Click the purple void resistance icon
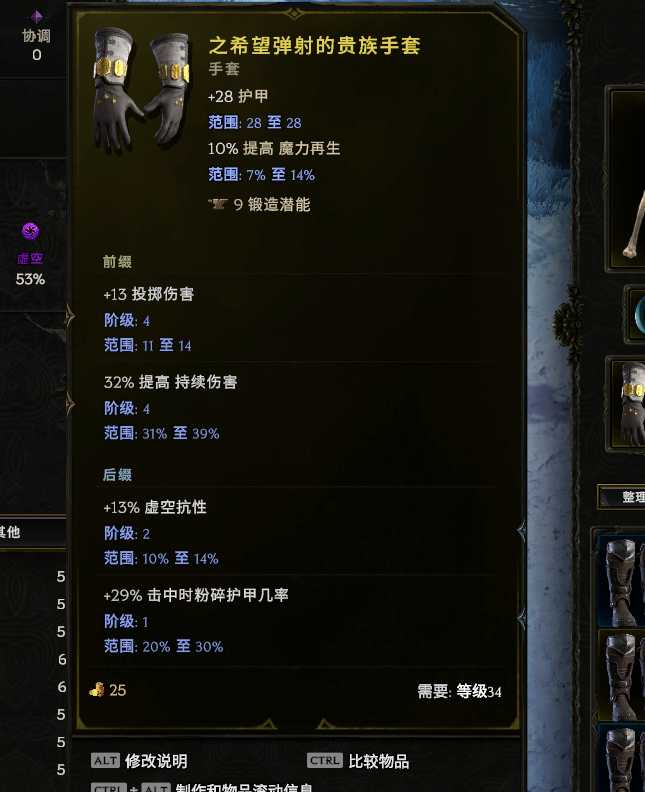This screenshot has width=645, height=792. 30,231
